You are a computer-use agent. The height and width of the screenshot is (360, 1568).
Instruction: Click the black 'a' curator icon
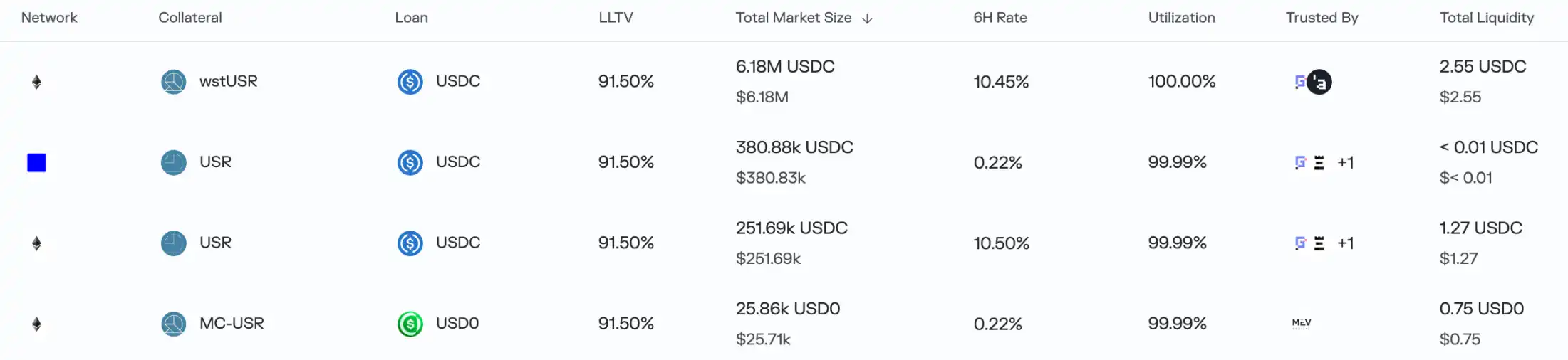click(x=1319, y=83)
